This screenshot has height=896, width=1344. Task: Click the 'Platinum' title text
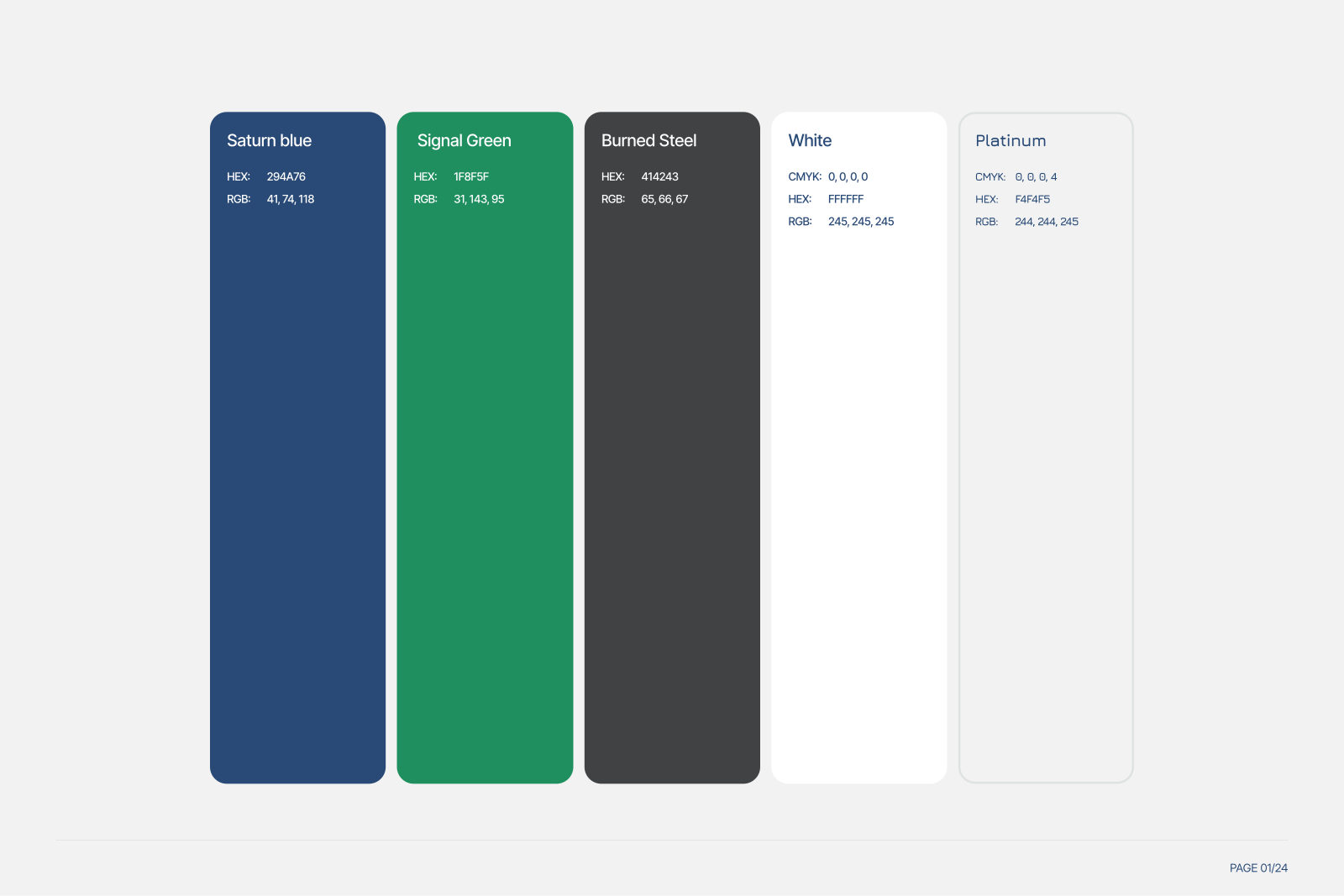[x=1011, y=140]
